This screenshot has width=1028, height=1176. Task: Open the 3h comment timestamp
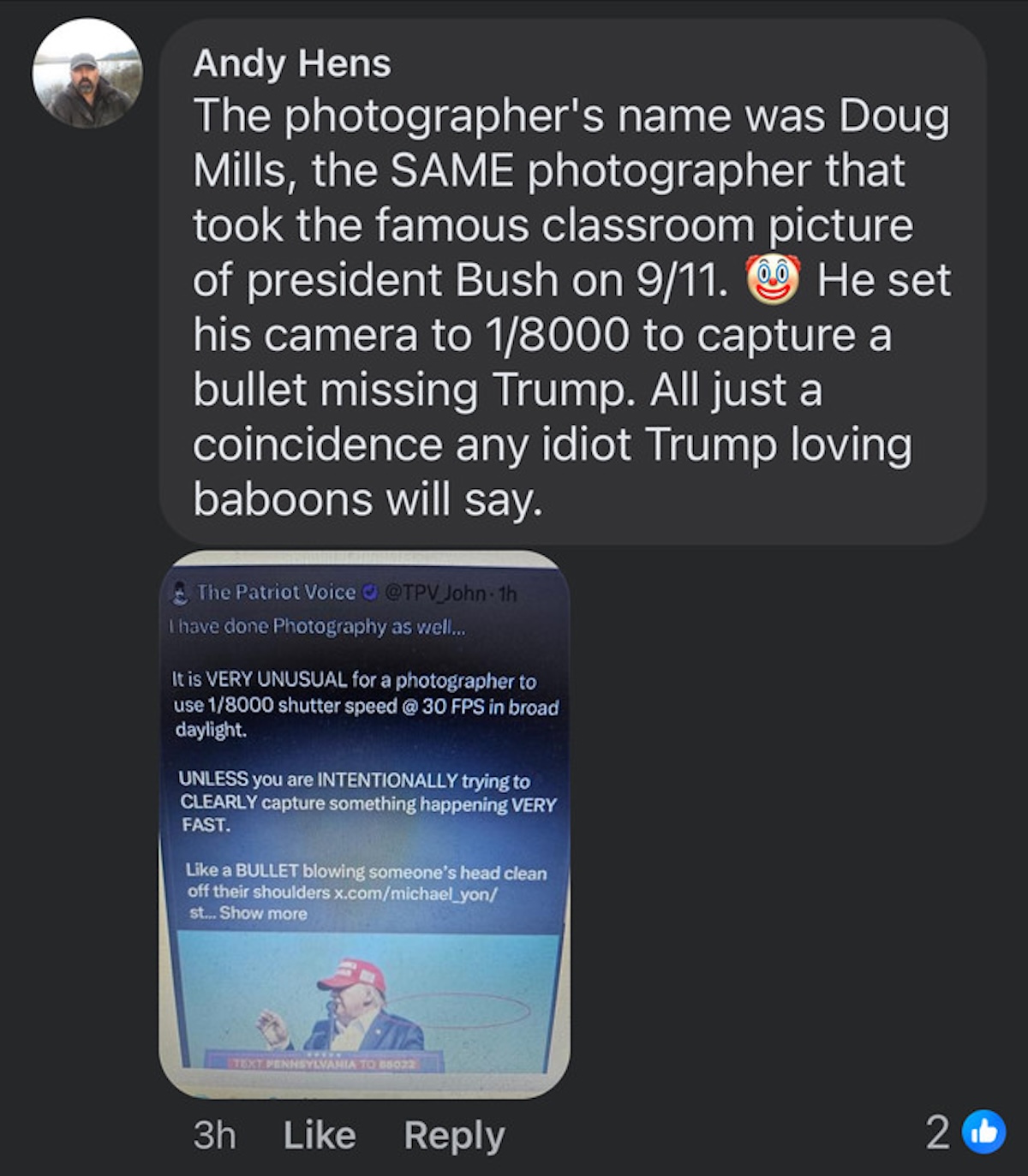pyautogui.click(x=214, y=1135)
